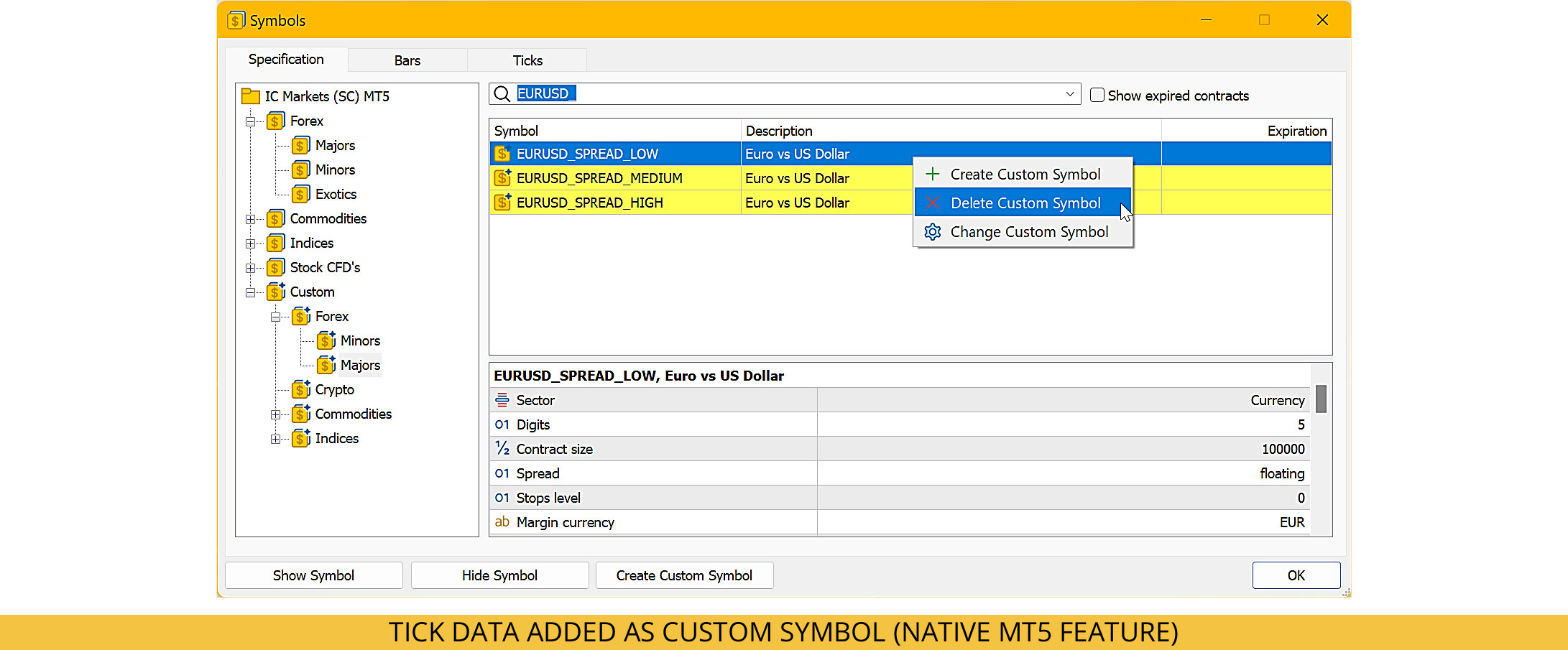Select the EURUSD_SPREAD_MEDIUM row name

coord(599,178)
